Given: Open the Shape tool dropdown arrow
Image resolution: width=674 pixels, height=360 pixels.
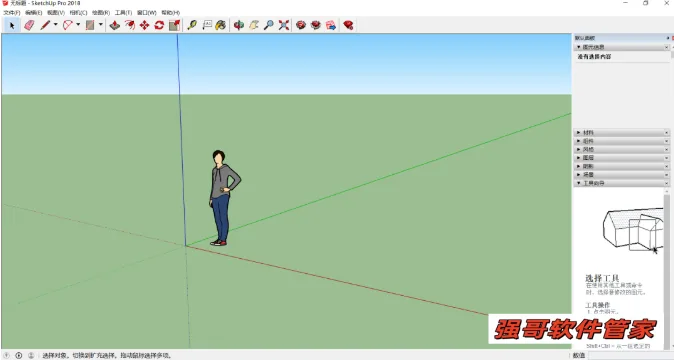Looking at the screenshot, I should point(101,25).
